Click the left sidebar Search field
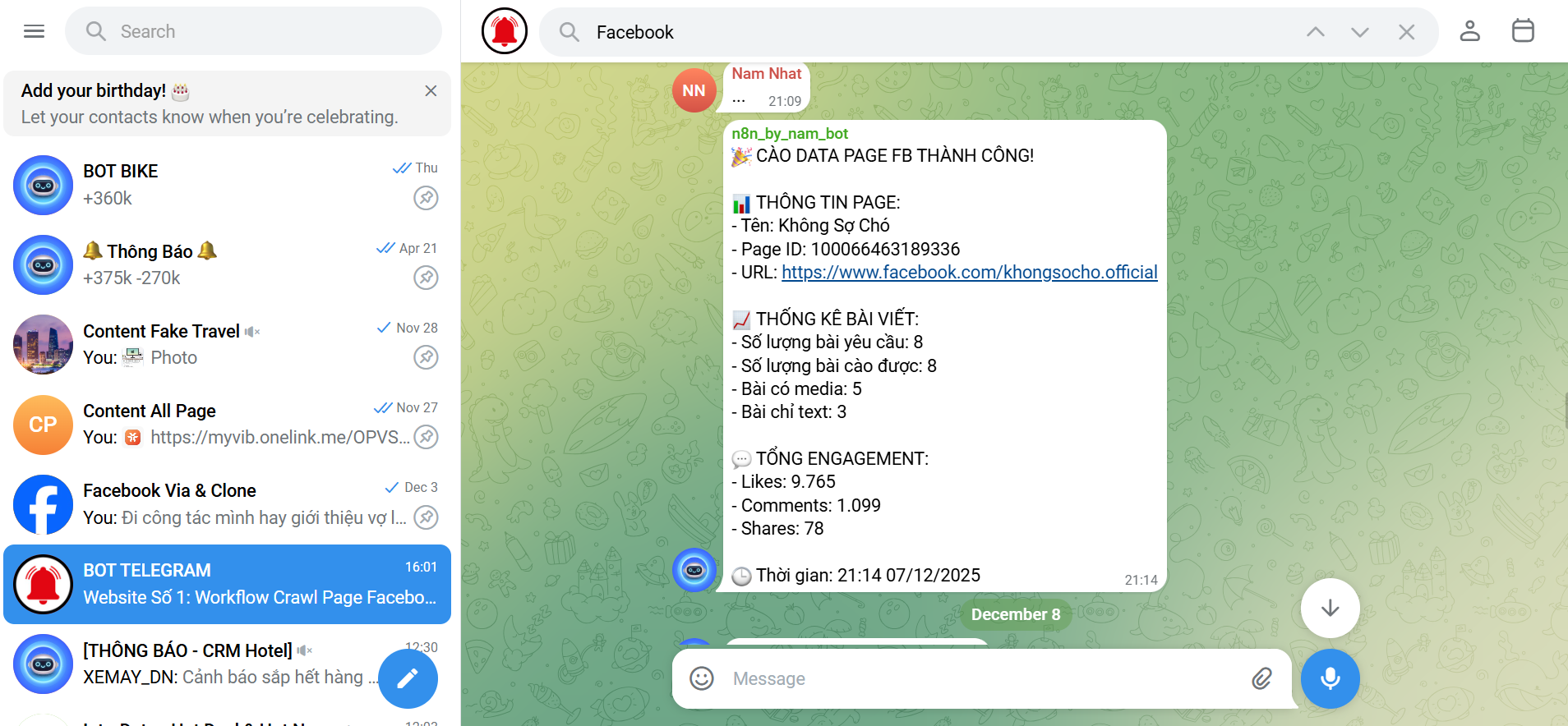Screen dimensions: 1568x726 (253, 31)
